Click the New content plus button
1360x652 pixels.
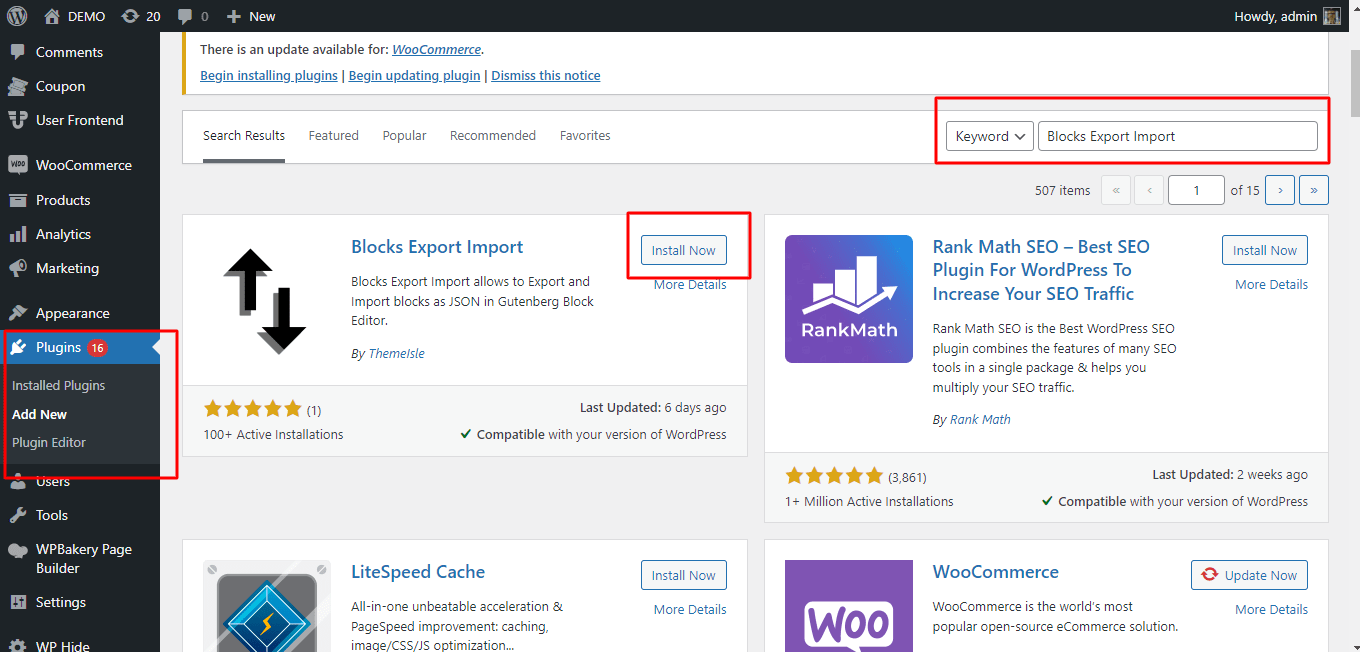pos(251,16)
